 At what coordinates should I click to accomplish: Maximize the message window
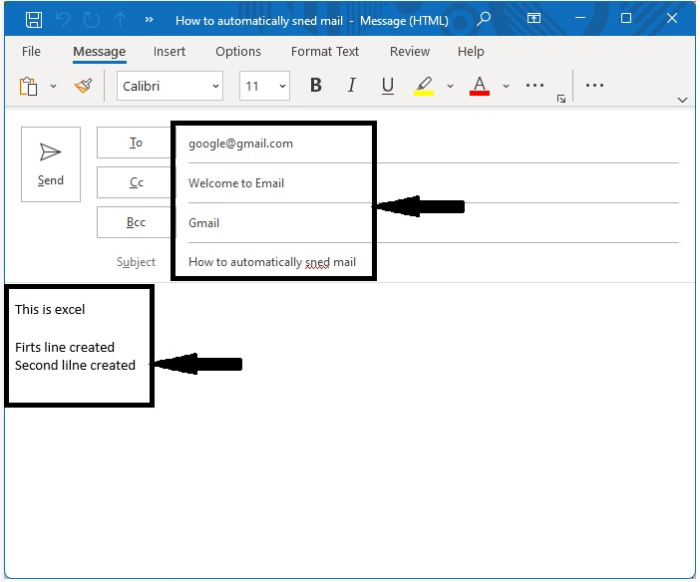[x=626, y=18]
